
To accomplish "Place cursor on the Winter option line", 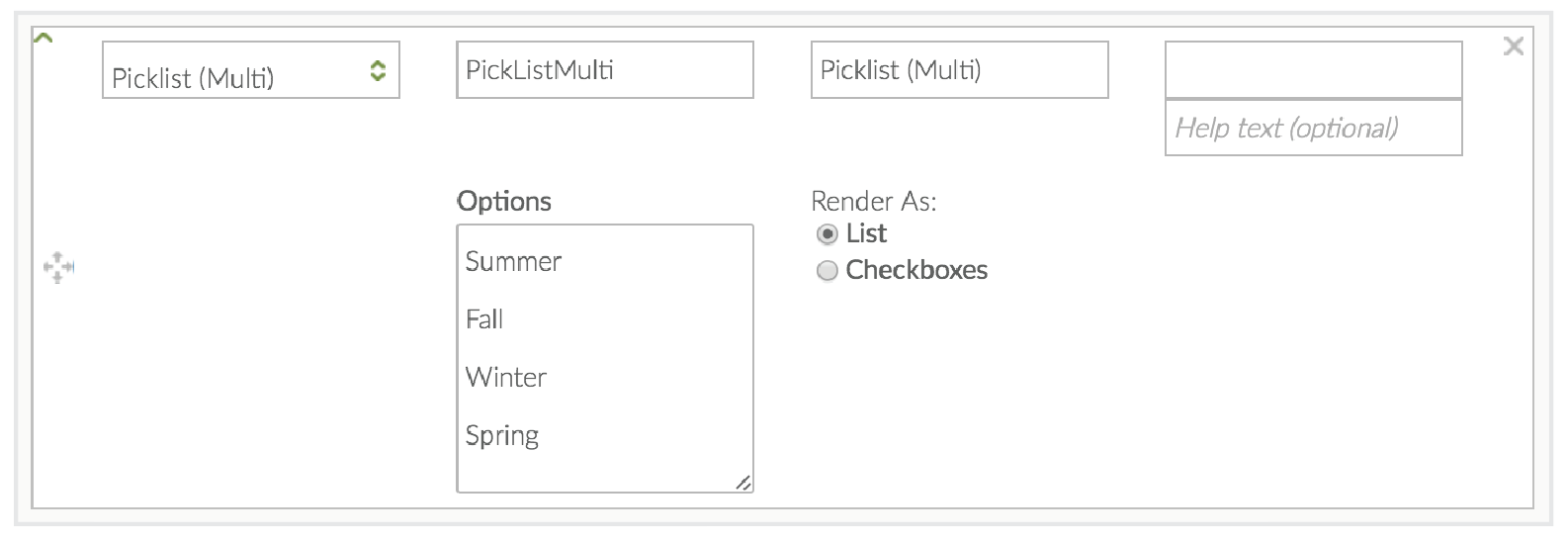I will pos(506,378).
